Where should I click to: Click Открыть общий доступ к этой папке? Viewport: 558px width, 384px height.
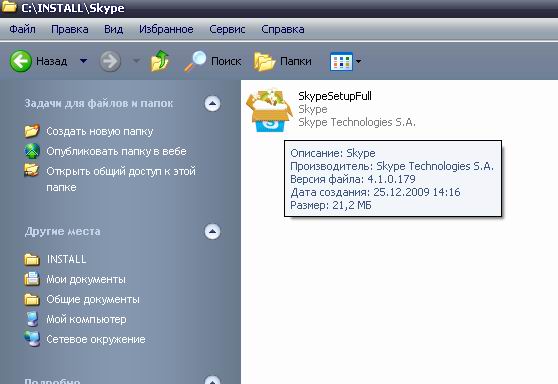pos(121,179)
